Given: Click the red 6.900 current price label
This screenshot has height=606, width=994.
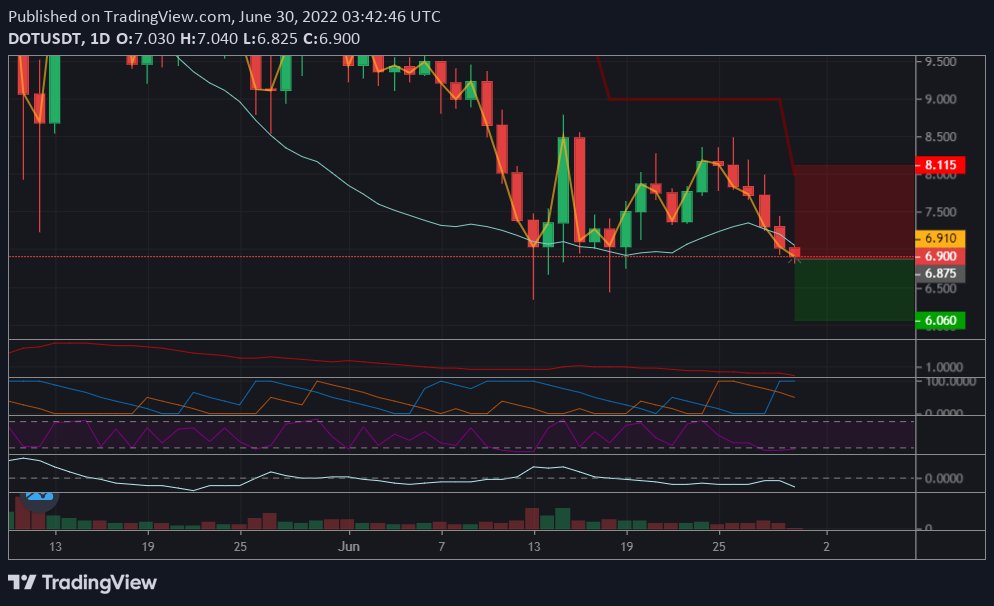Looking at the screenshot, I should [x=941, y=256].
